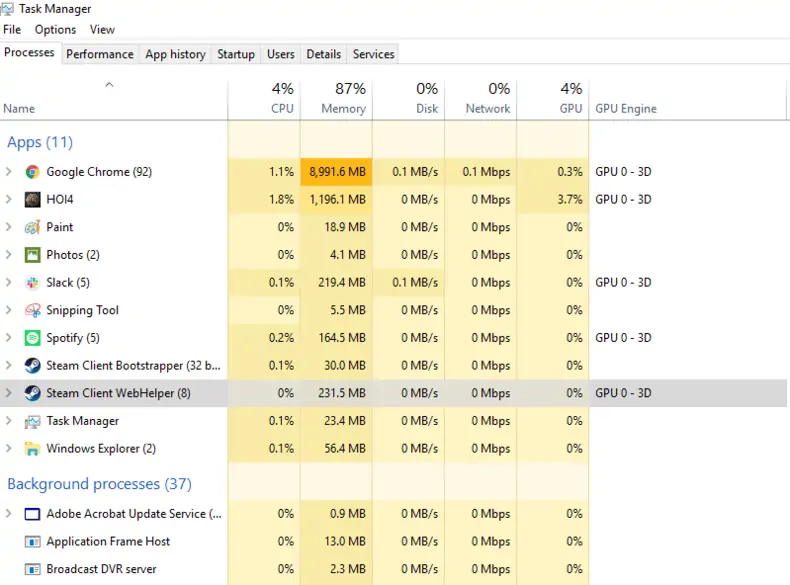Viewport: 790px width, 585px height.
Task: Expand the Task Manager process entry
Action: point(9,421)
